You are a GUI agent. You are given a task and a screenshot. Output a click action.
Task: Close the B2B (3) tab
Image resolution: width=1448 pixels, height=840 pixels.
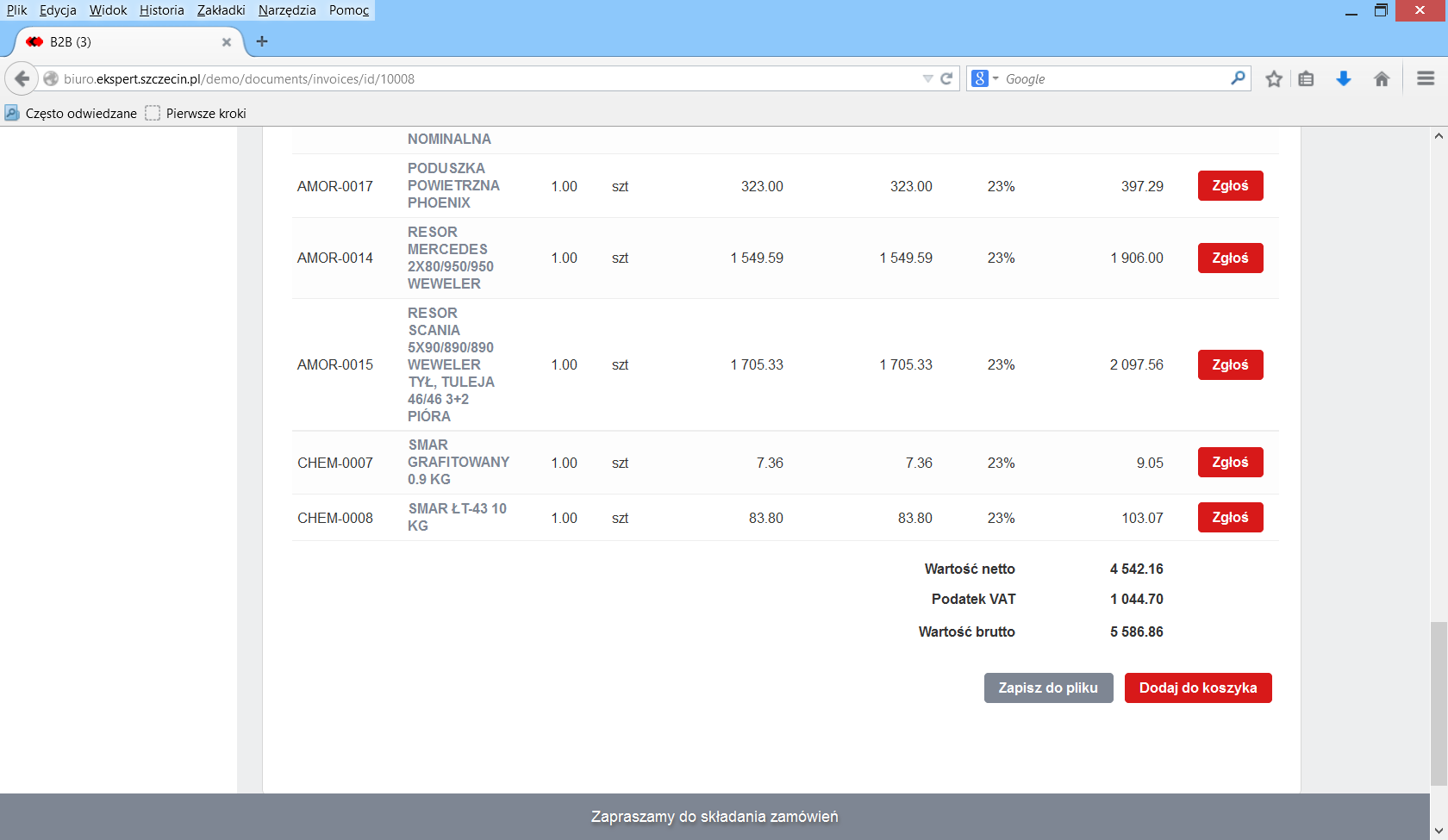click(x=227, y=42)
